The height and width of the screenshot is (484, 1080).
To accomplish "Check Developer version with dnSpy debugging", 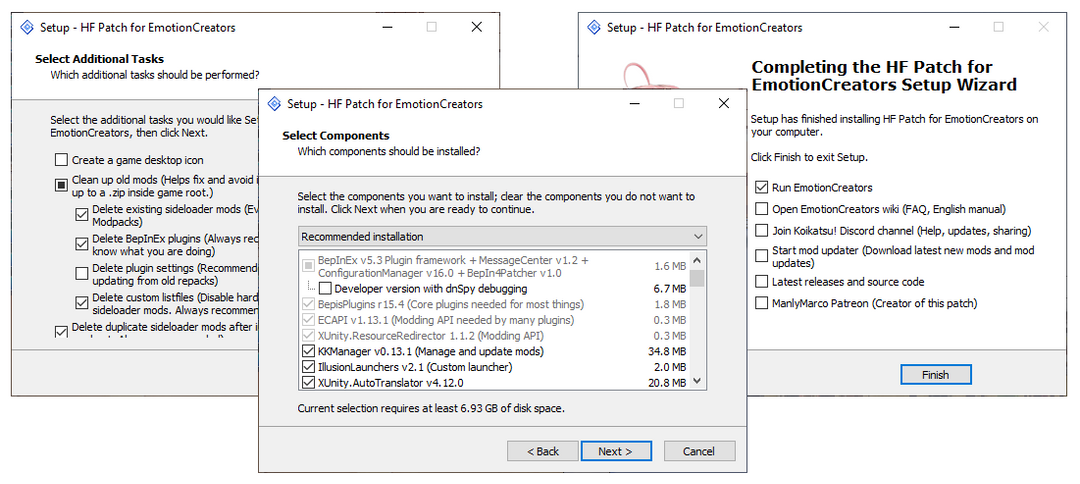I will (x=325, y=289).
